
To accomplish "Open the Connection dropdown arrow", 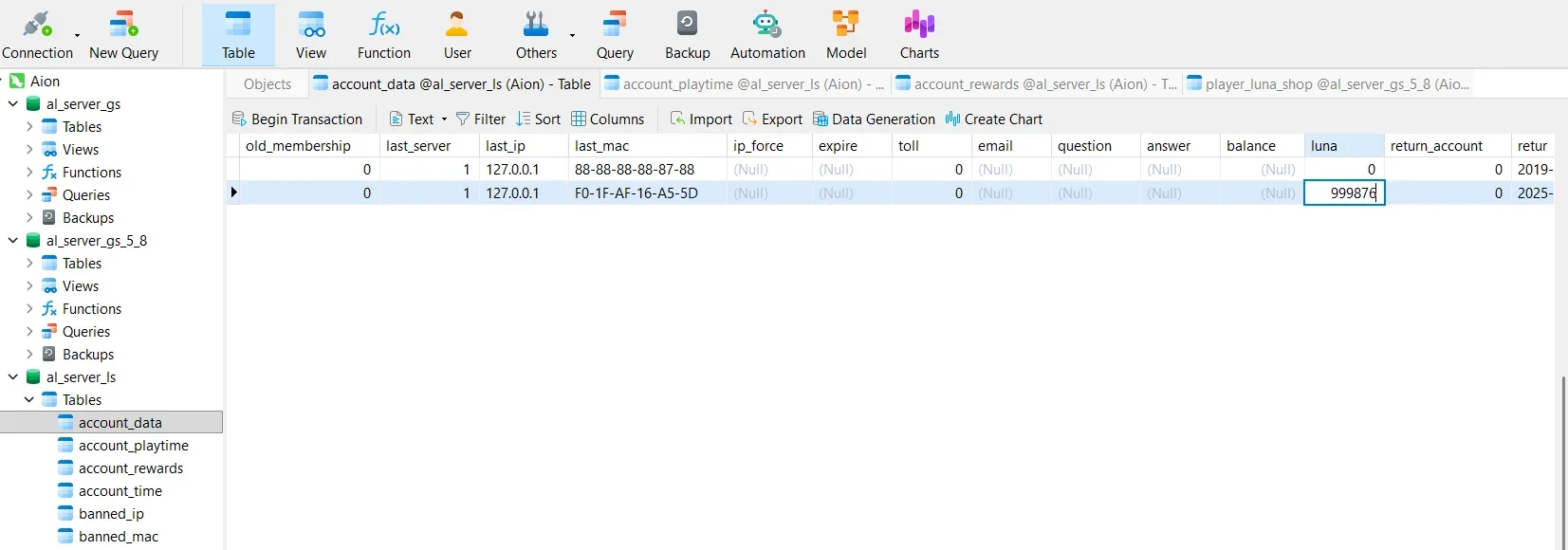I will tap(77, 35).
